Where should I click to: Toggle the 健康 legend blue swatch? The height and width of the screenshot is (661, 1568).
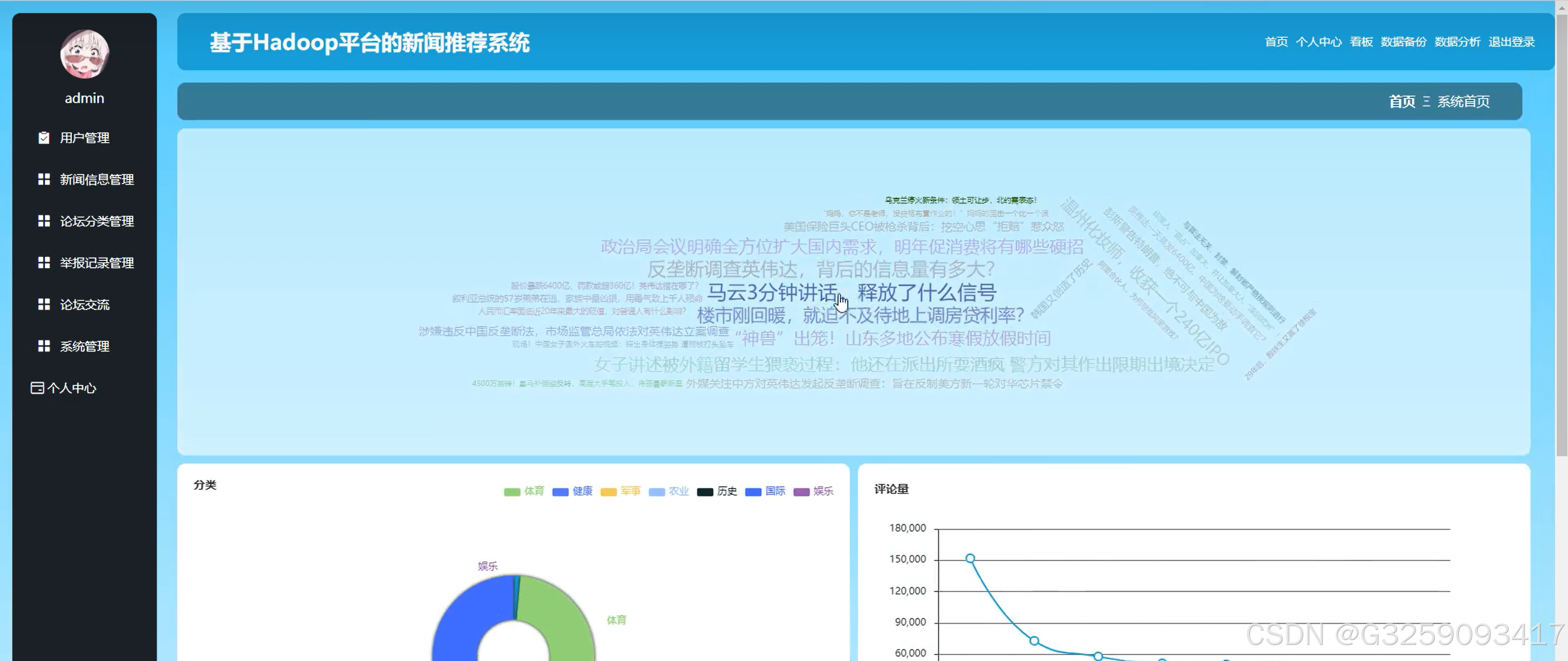(560, 492)
